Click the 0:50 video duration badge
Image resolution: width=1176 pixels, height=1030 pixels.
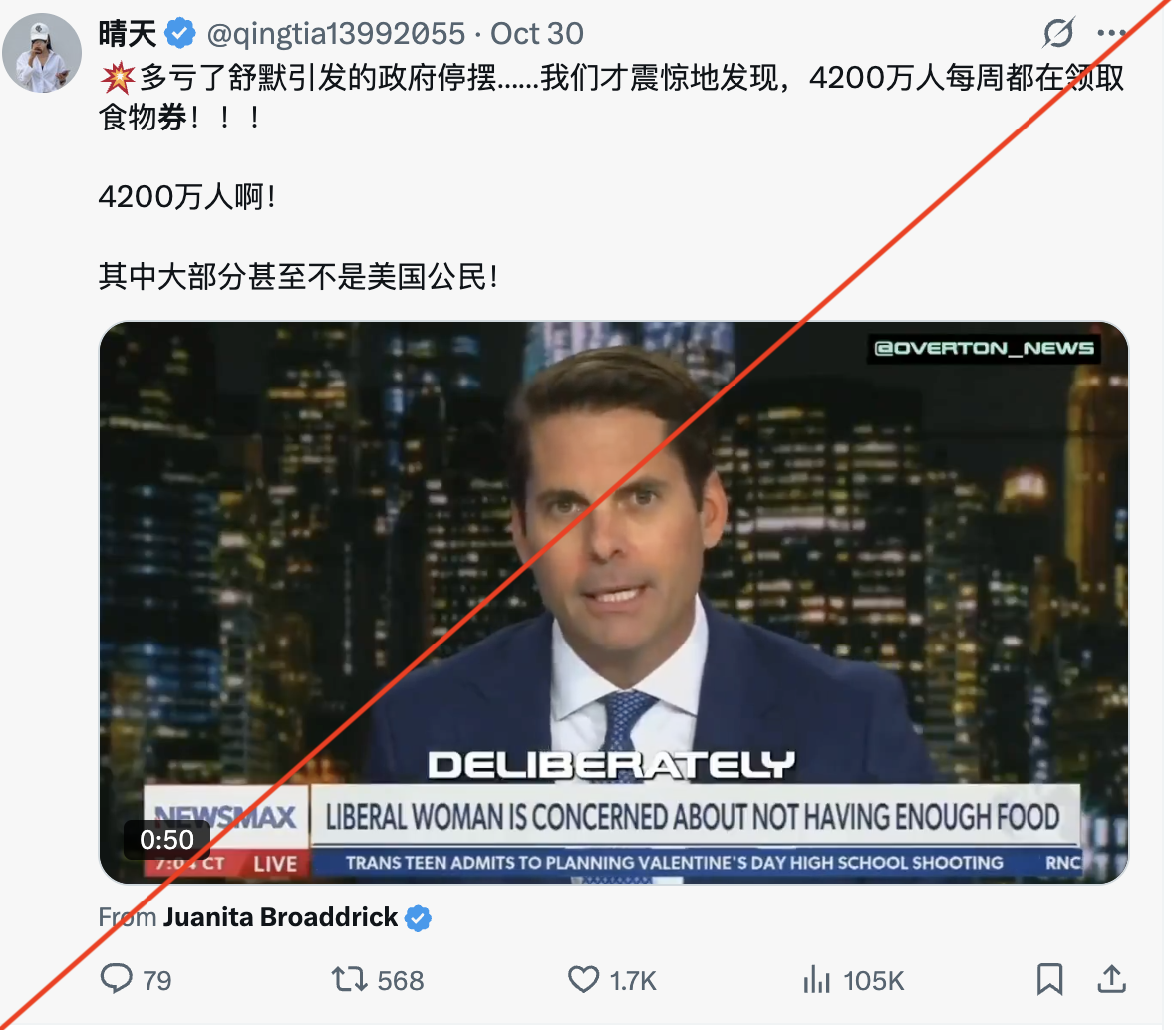166,840
